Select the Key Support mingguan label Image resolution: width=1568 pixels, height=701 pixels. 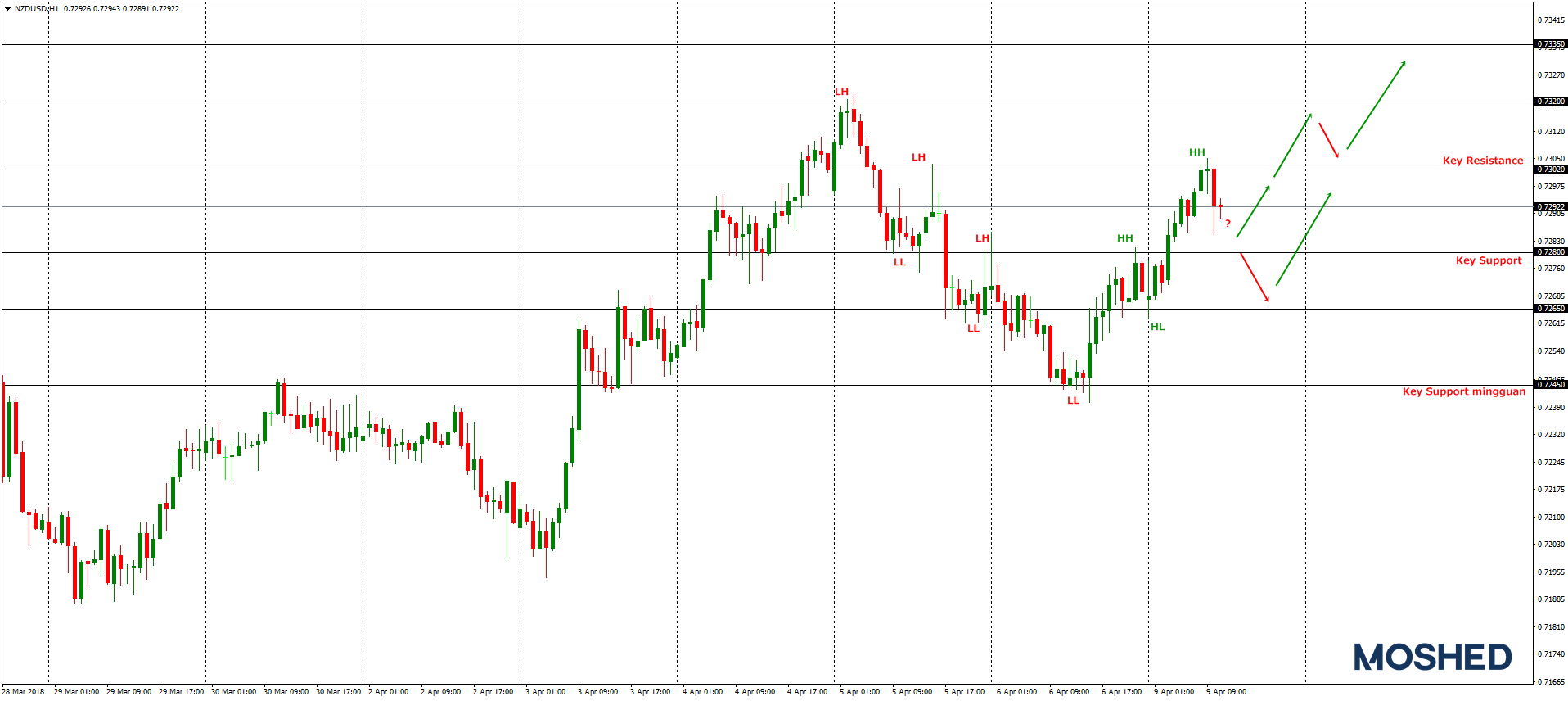[x=1463, y=391]
